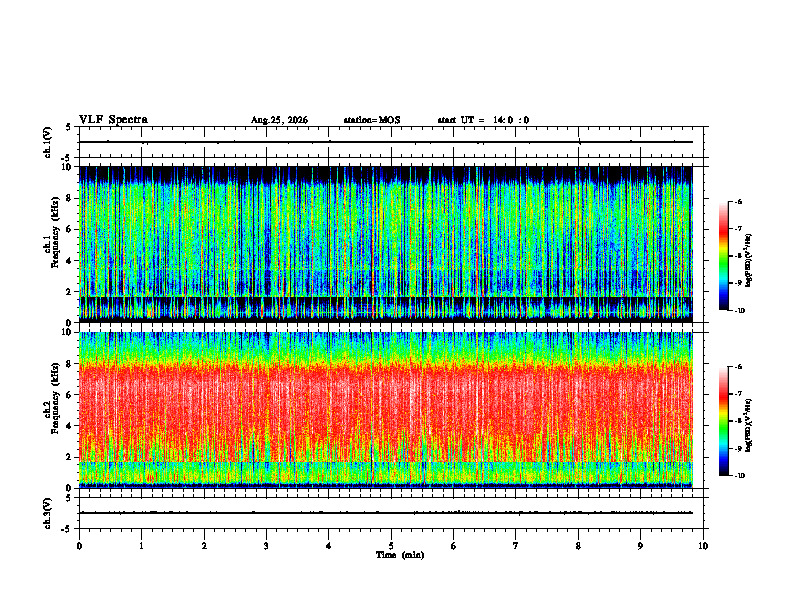Click the ch.3 waveform trace line

(x=386, y=513)
